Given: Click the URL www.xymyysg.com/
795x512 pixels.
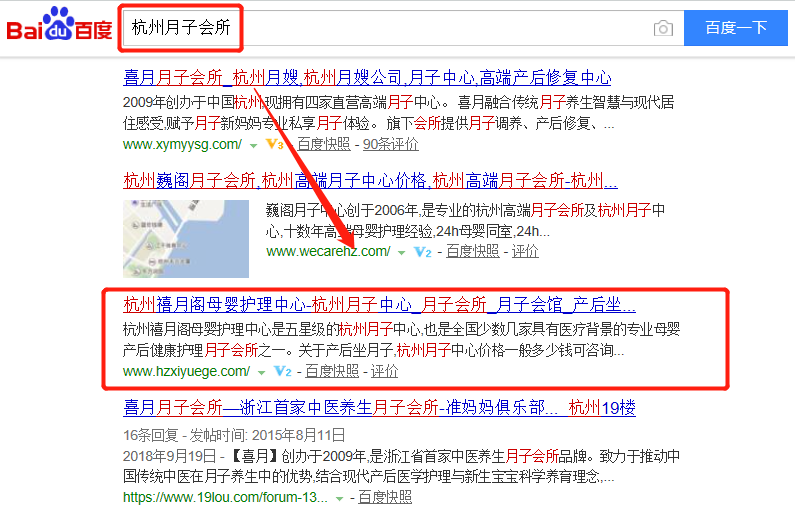Looking at the screenshot, I should click(183, 144).
